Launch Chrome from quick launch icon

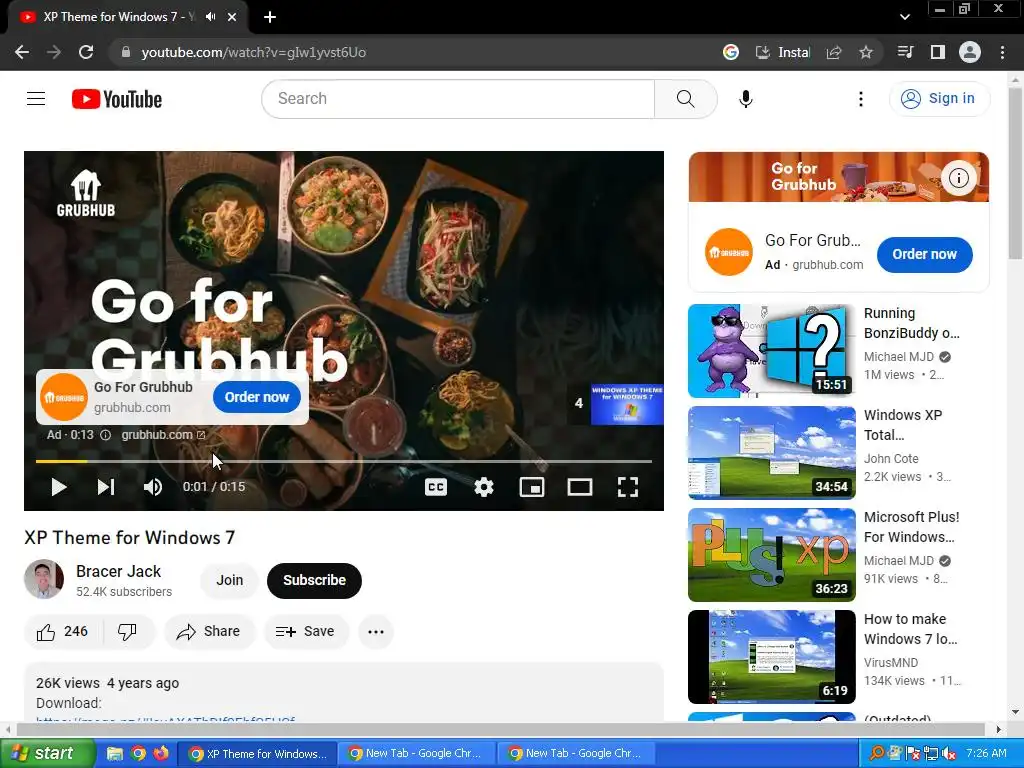click(x=138, y=754)
